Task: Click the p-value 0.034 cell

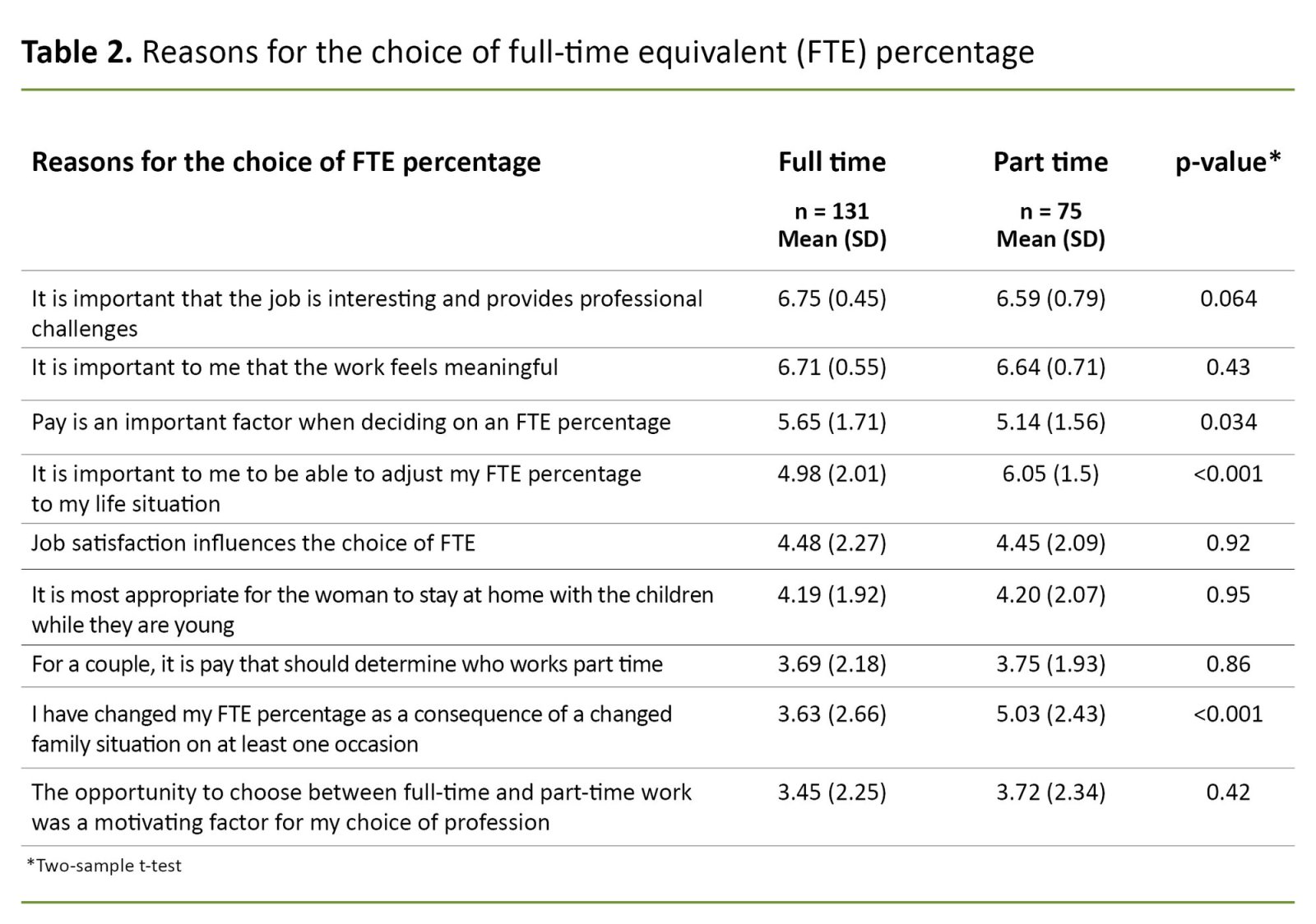Action: (1228, 422)
